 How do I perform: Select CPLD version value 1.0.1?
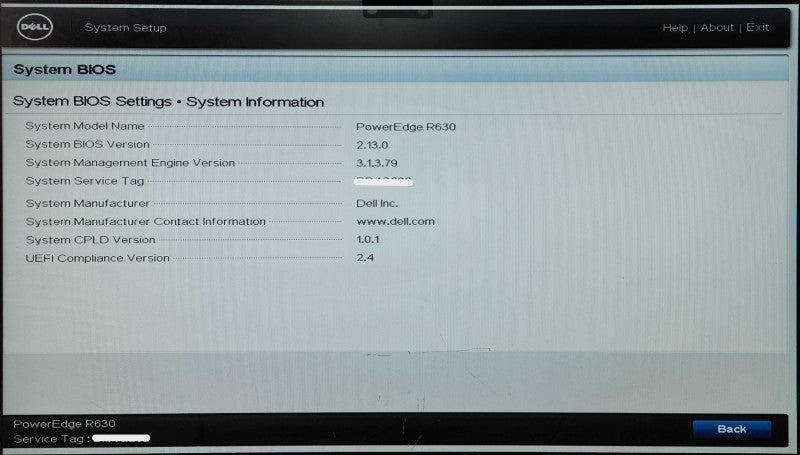point(368,239)
